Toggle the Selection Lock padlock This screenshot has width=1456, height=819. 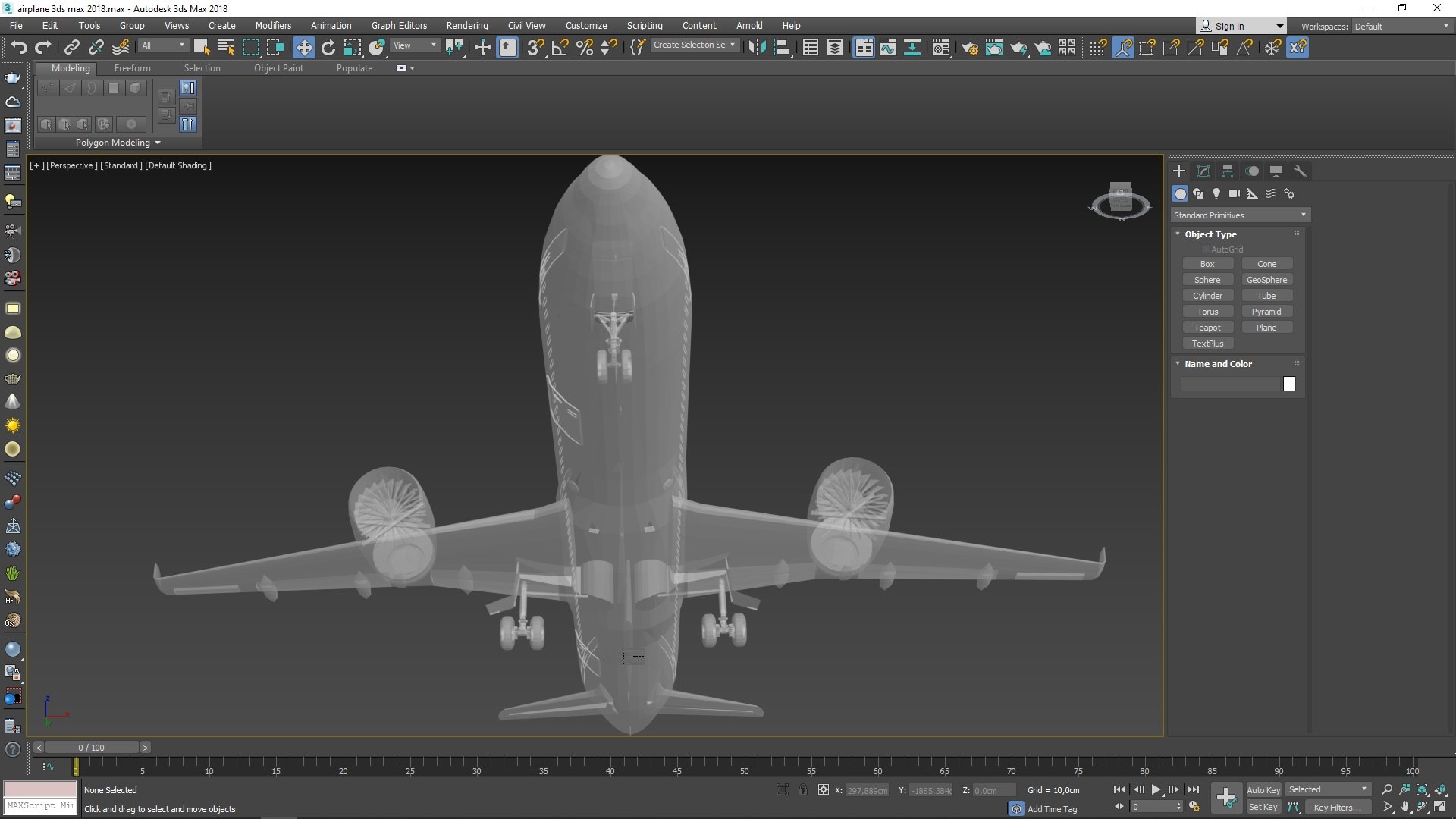[802, 790]
